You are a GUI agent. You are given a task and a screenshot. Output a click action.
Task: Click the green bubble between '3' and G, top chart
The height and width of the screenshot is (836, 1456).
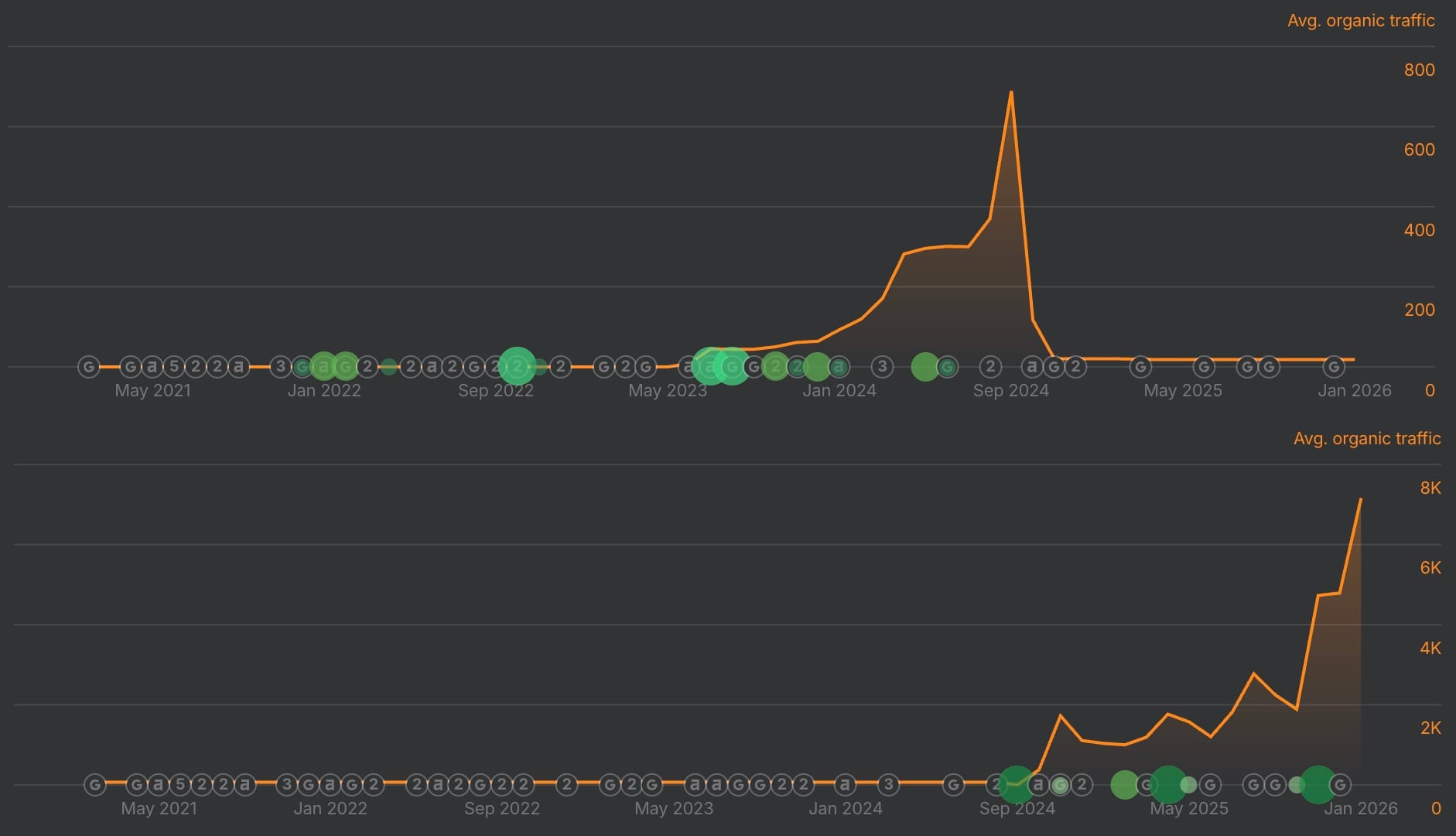coord(925,366)
